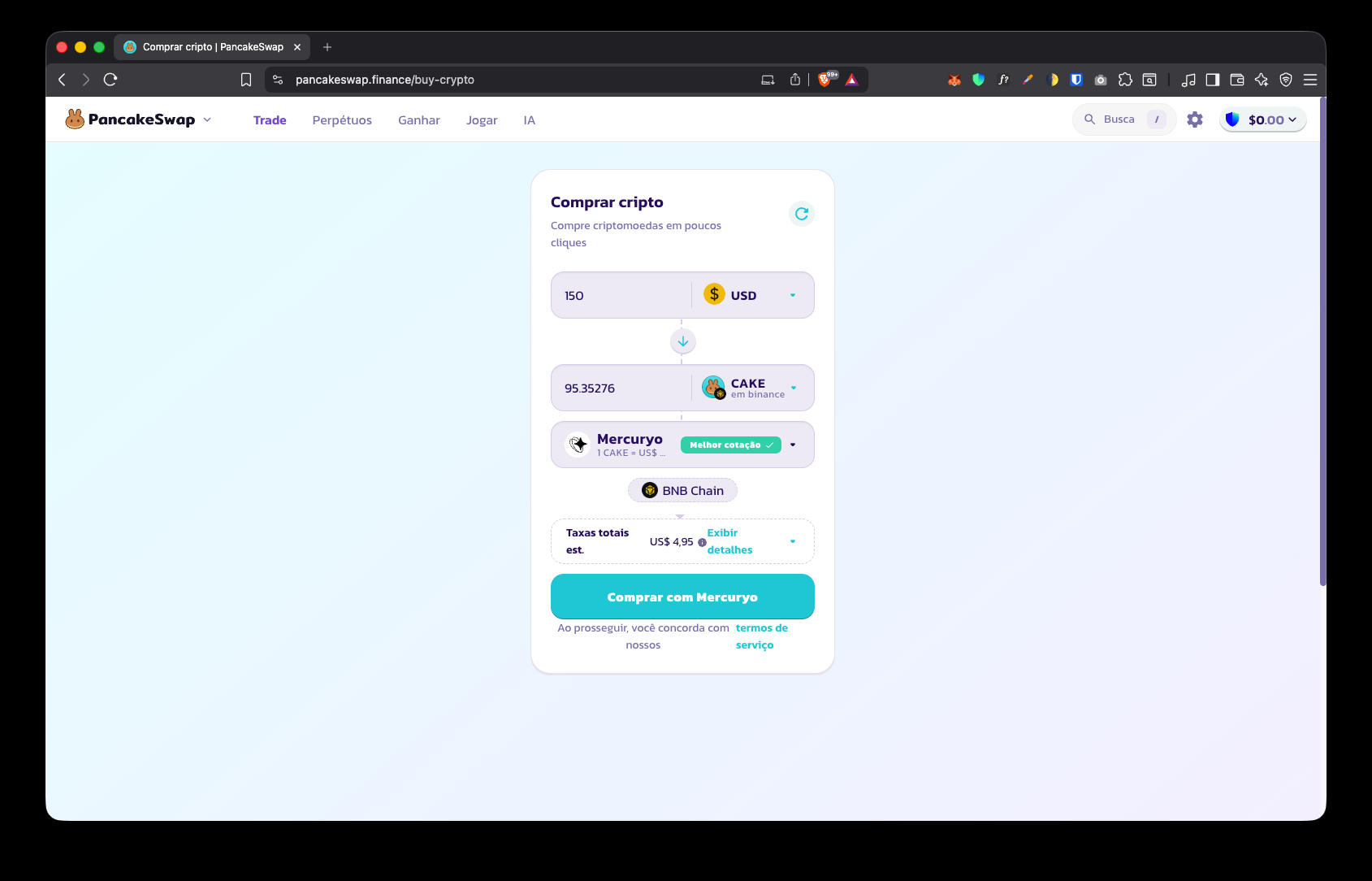This screenshot has width=1372, height=881.
Task: Open the extensions puzzle piece menu
Action: coord(1125,80)
